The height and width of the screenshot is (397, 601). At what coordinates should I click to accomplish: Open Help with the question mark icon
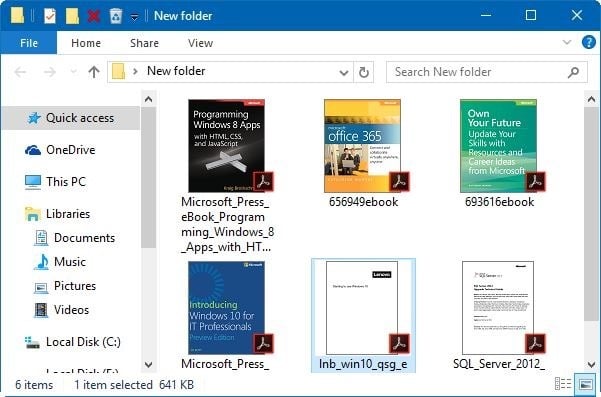(x=588, y=42)
